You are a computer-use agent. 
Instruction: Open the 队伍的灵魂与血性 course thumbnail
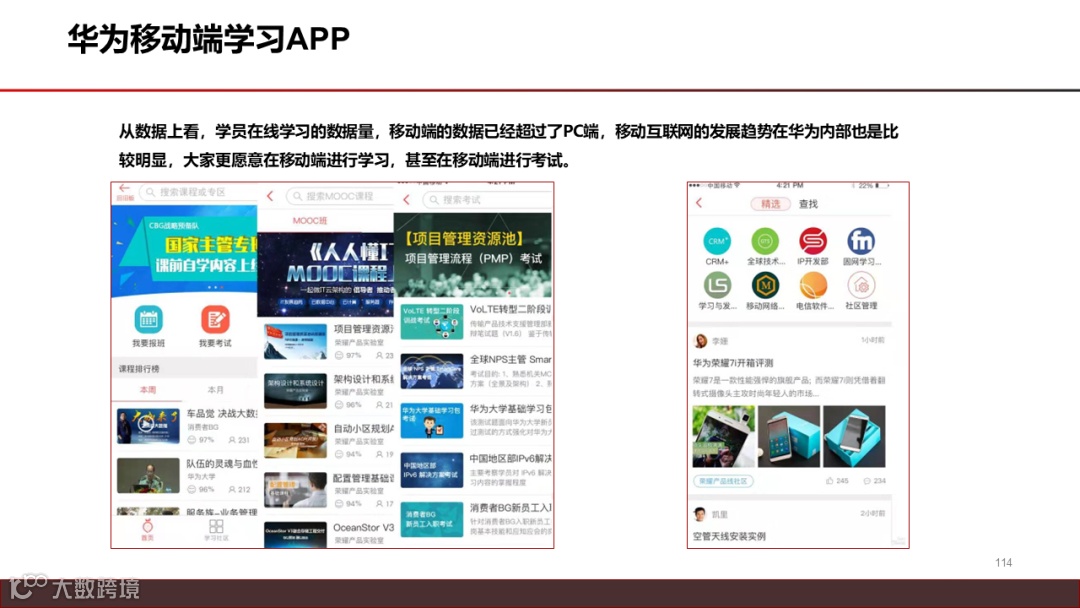click(148, 475)
